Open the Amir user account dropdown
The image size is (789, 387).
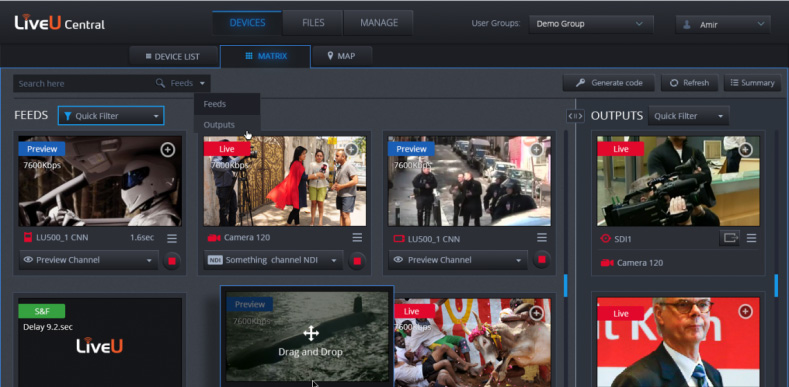pos(723,24)
